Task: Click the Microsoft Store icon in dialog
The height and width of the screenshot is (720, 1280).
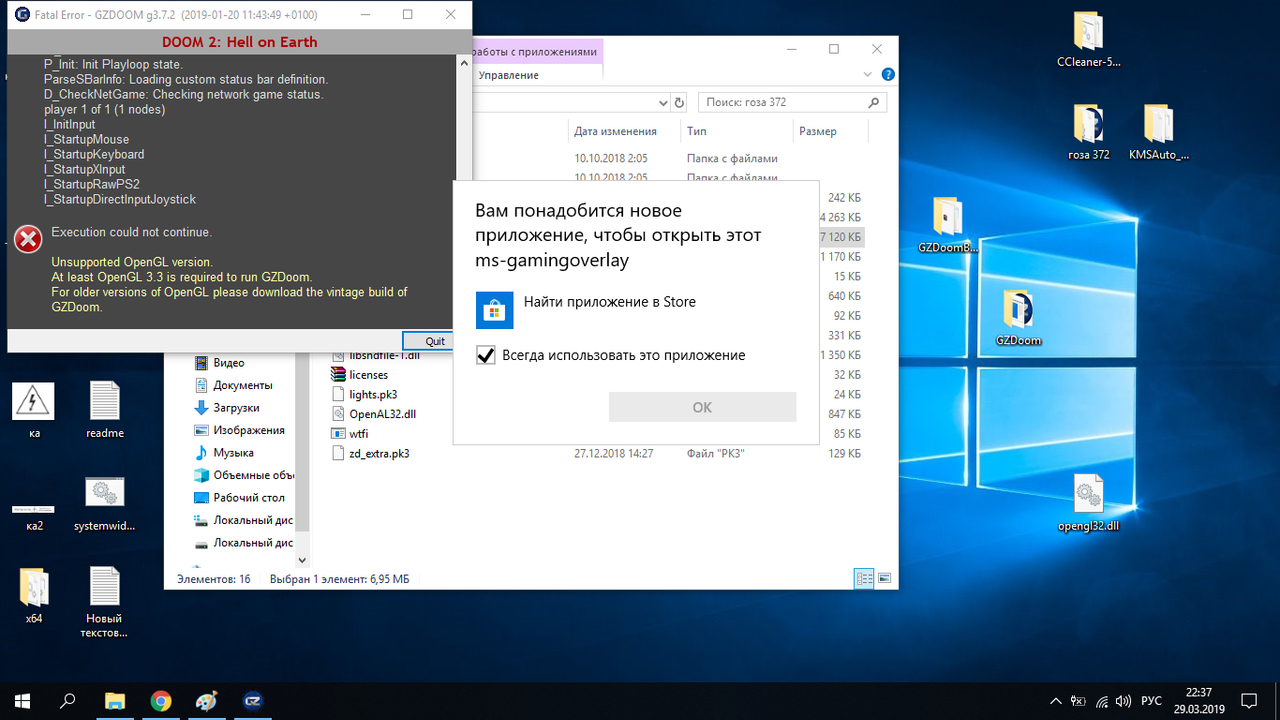Action: 494,310
